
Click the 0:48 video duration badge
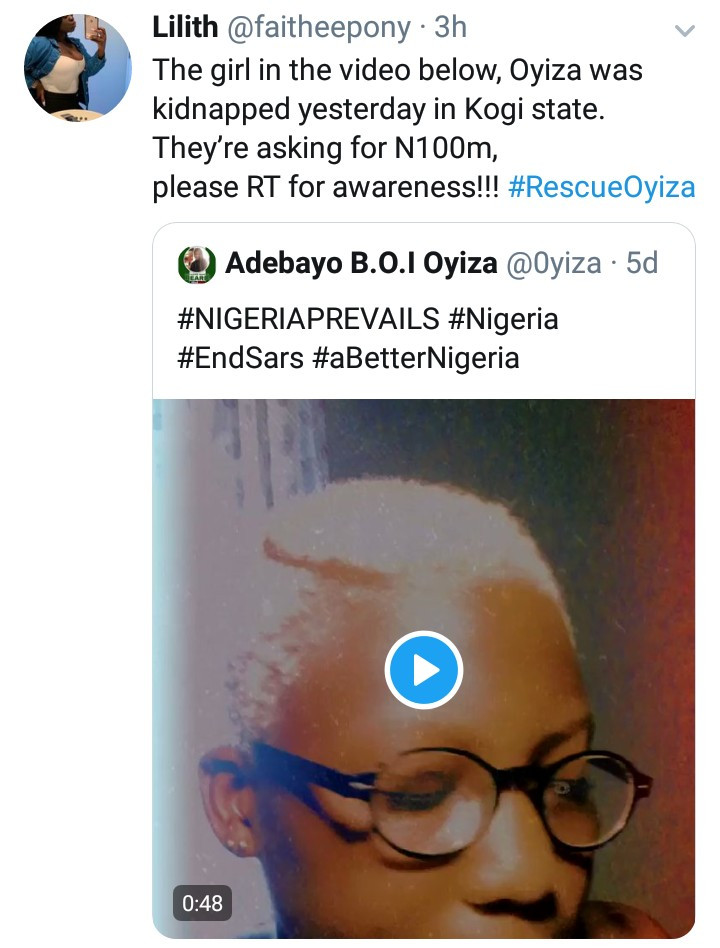point(203,903)
